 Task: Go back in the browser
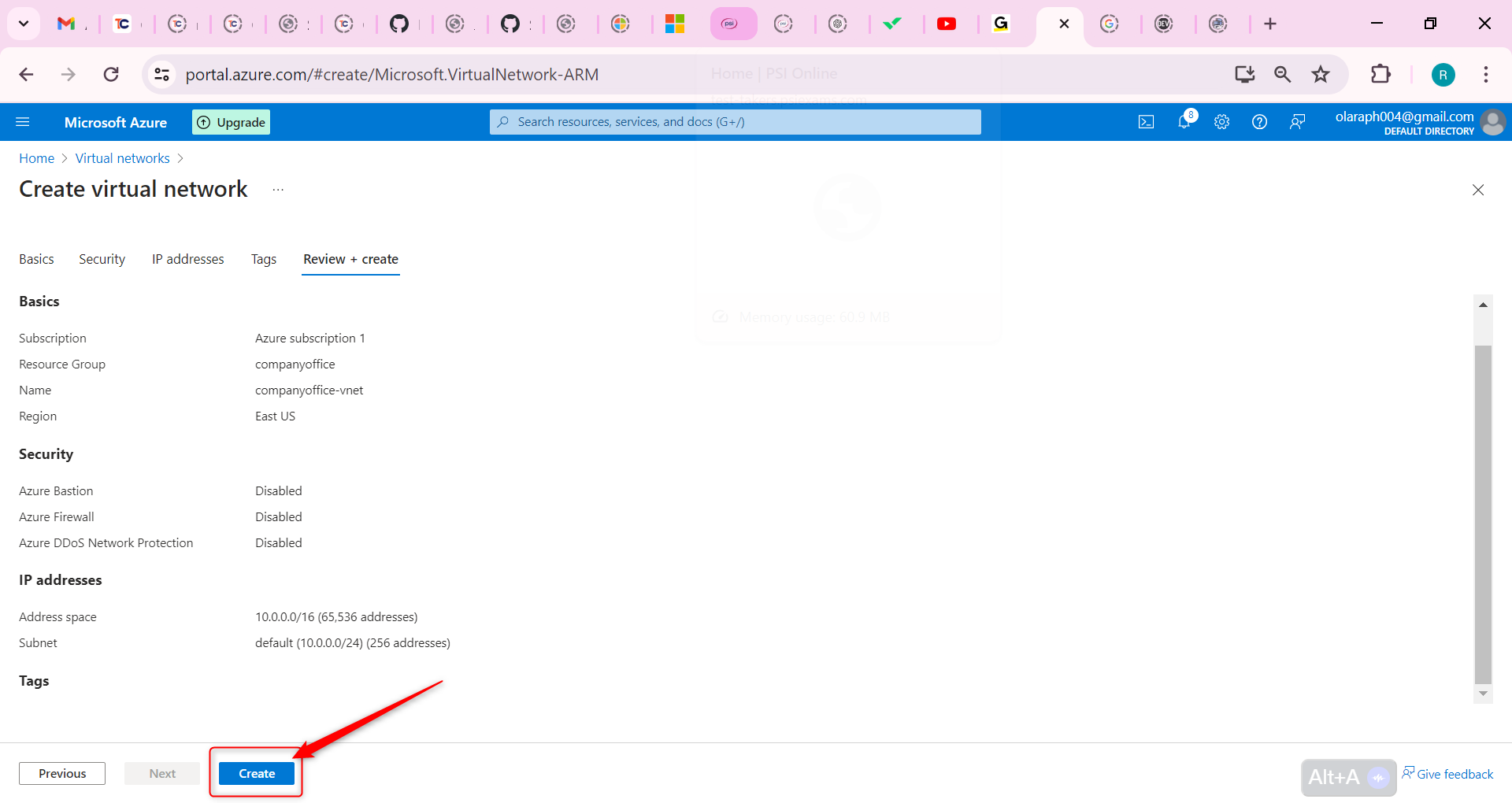[x=26, y=75]
